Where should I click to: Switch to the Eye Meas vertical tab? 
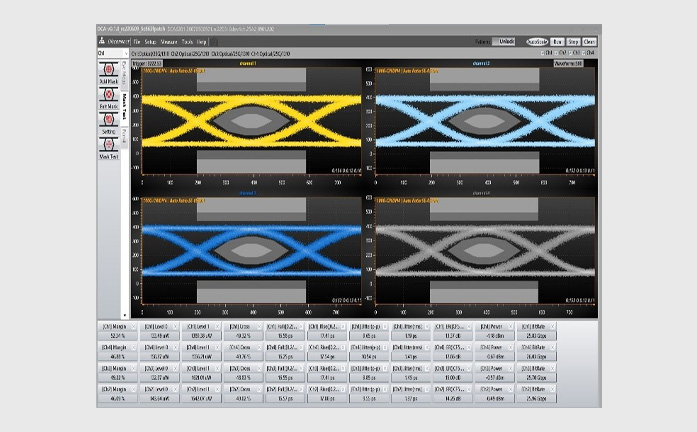point(124,75)
